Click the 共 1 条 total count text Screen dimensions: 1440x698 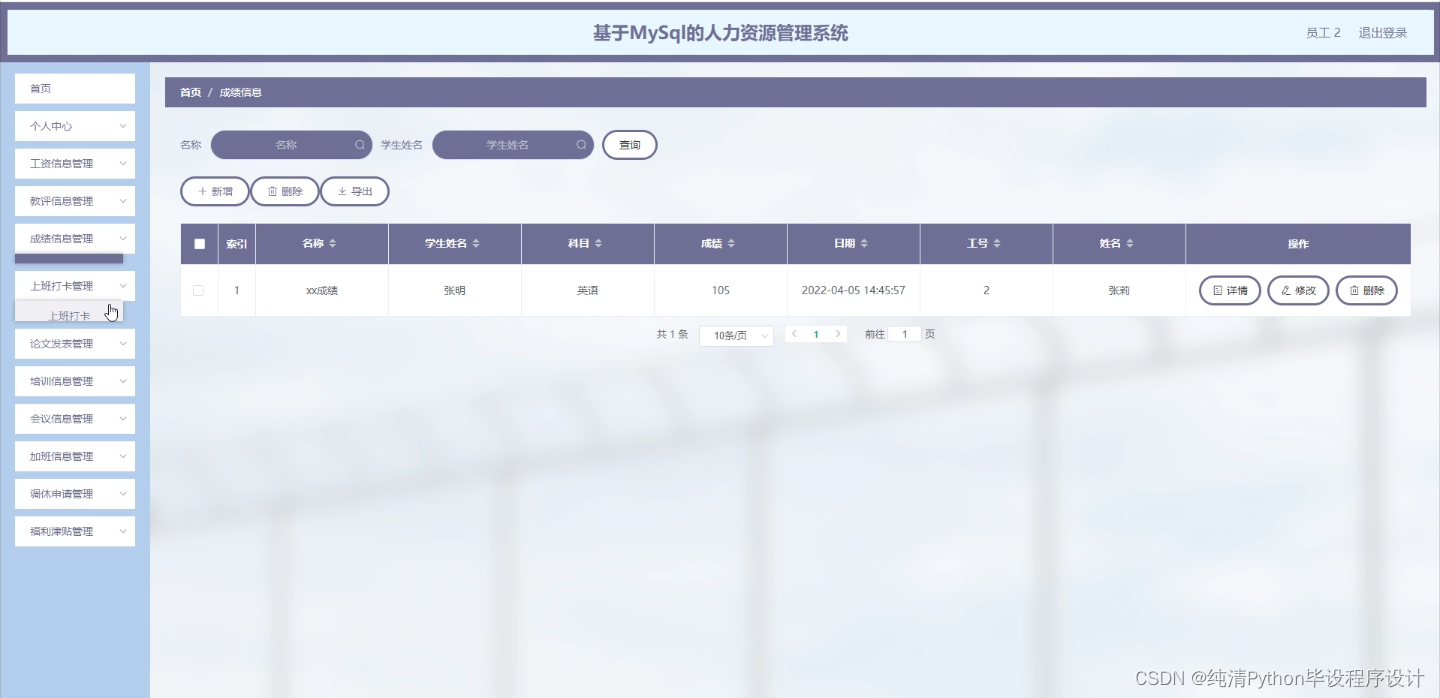[672, 334]
